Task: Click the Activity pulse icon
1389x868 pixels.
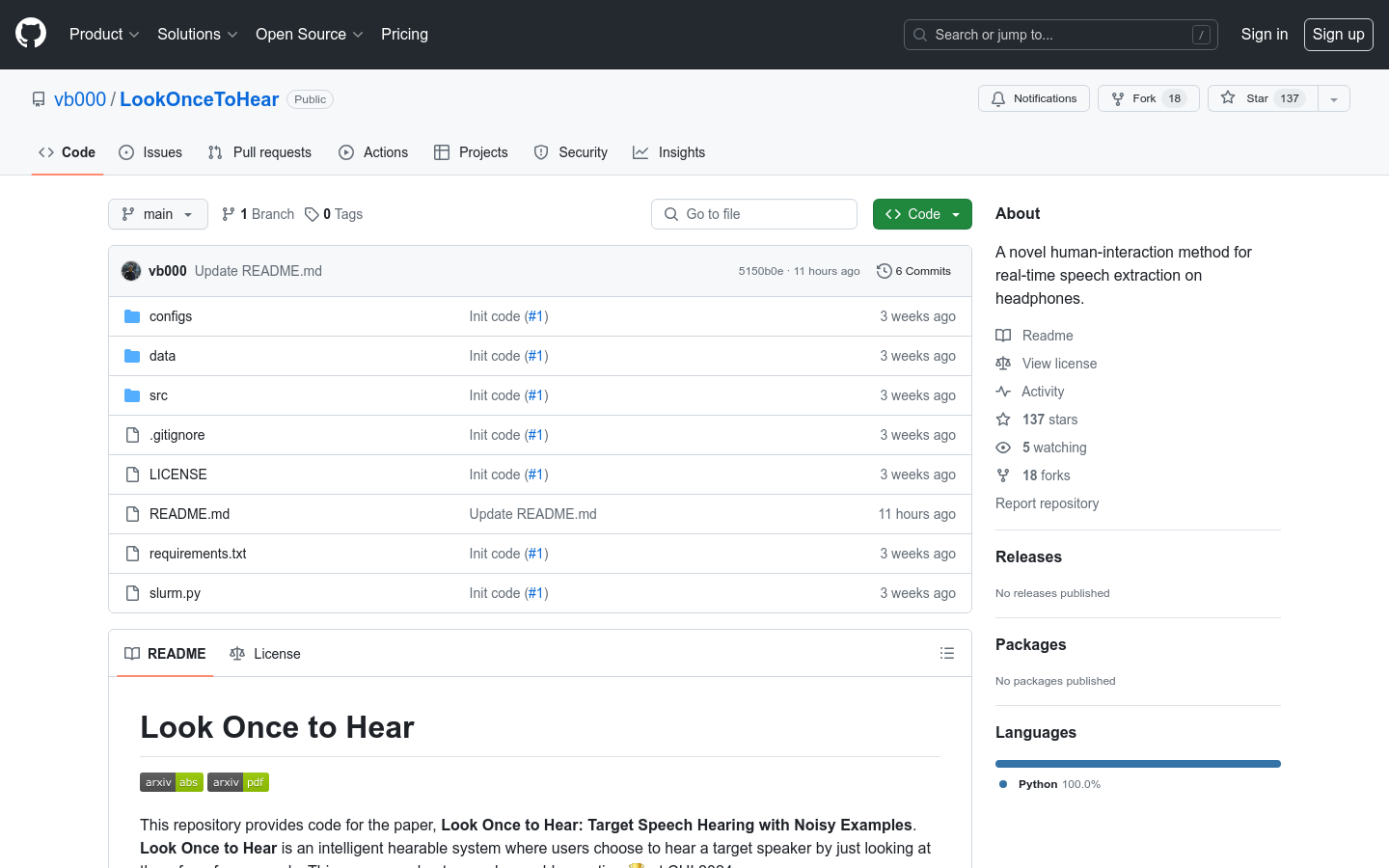Action: click(x=1003, y=392)
